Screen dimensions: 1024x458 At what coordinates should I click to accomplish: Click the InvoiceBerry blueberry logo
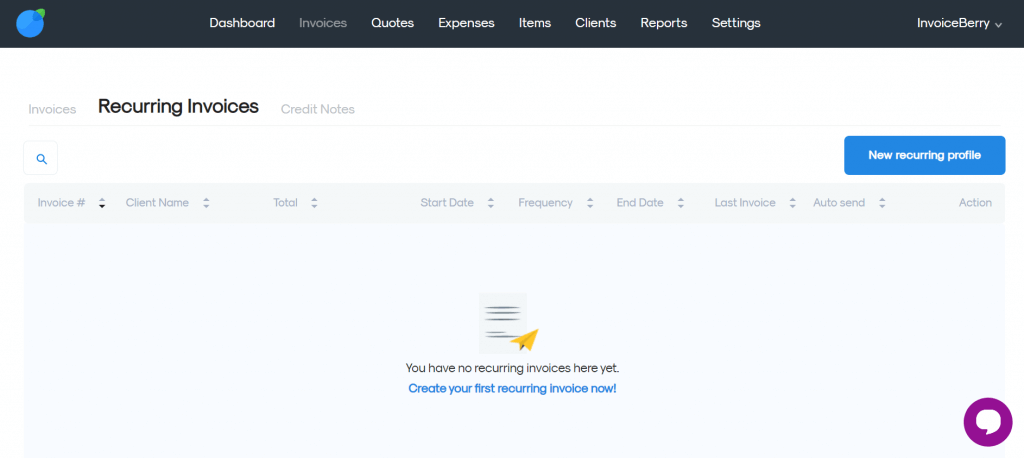pos(30,23)
